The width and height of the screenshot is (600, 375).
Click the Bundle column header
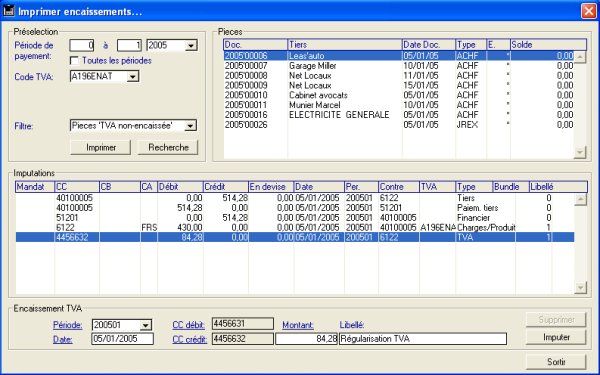coord(511,187)
